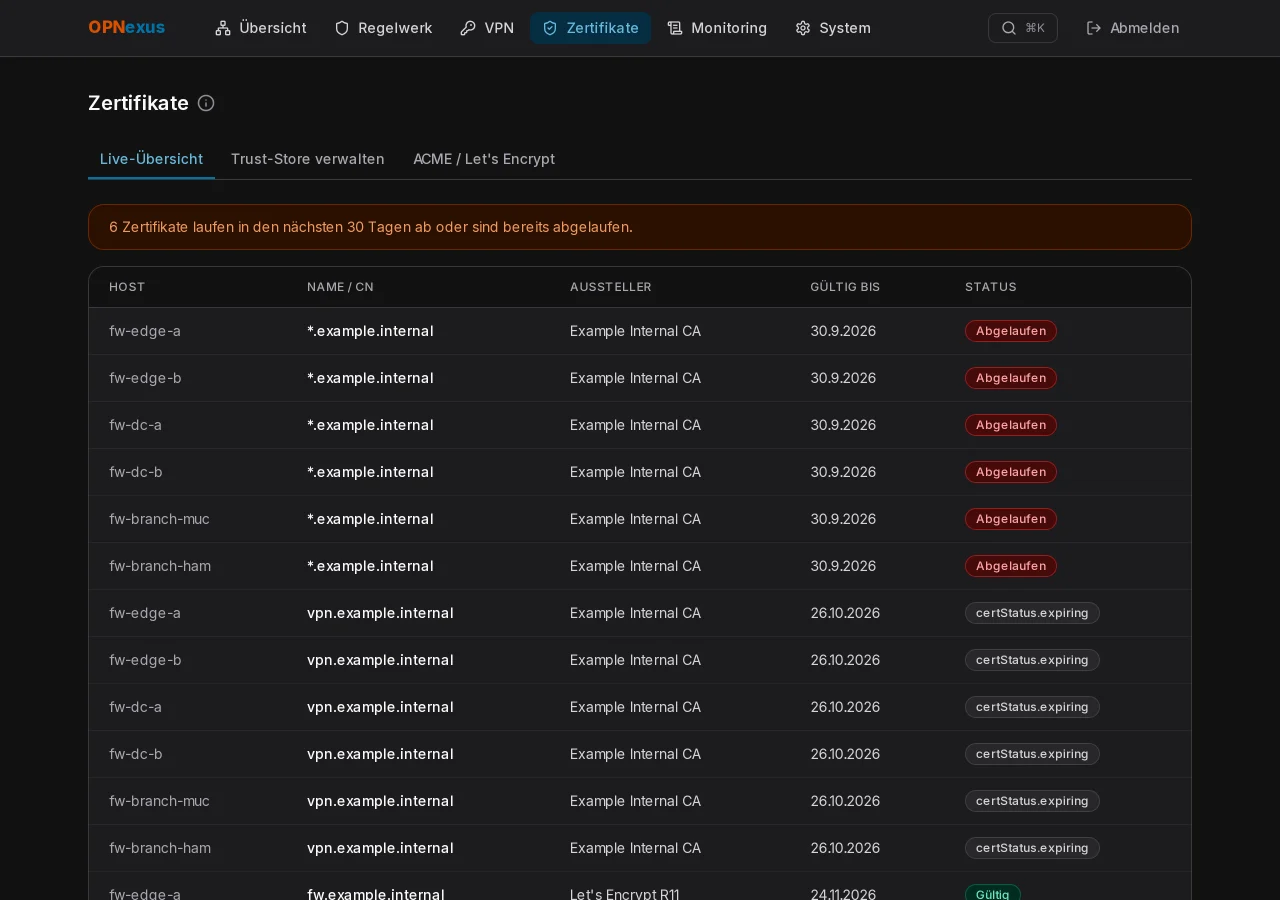Click the Regelwerk shield icon
Screen dimensions: 1280x900
[342, 28]
